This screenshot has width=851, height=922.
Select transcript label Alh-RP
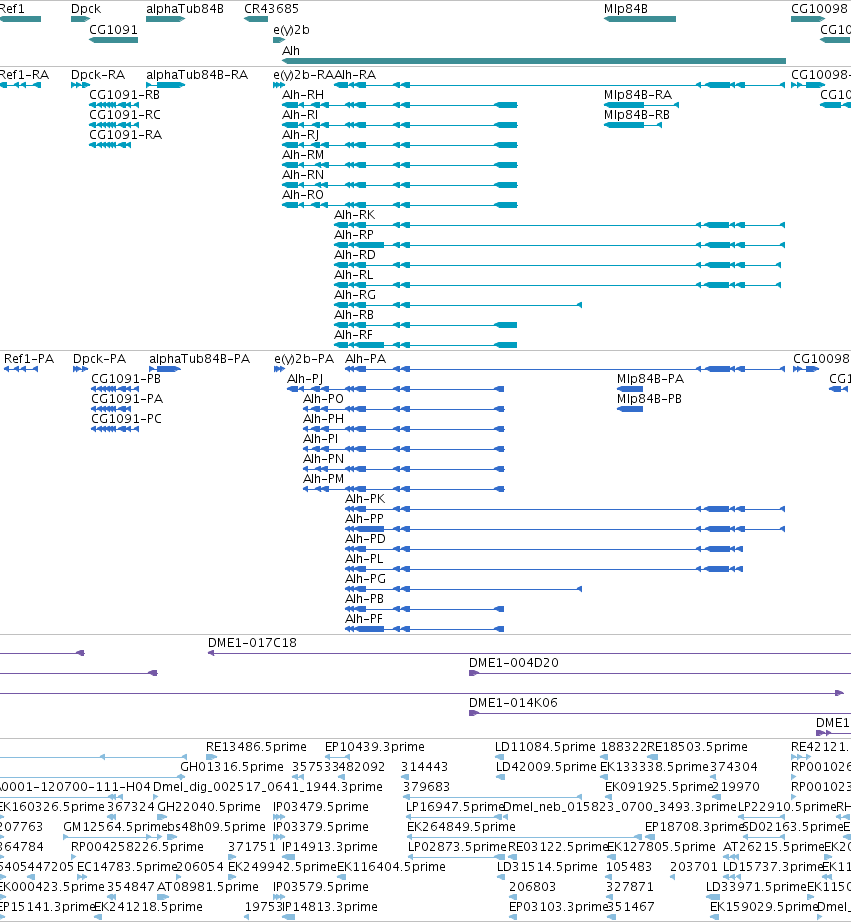pos(354,235)
